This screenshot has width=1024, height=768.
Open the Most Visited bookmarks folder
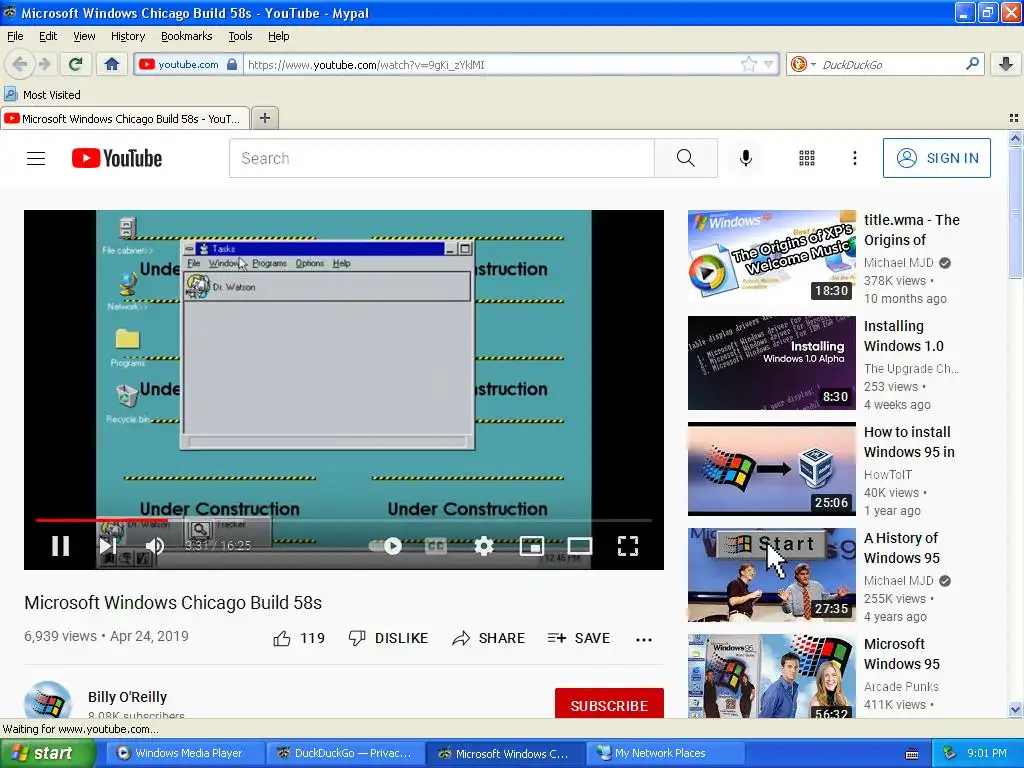tap(42, 95)
